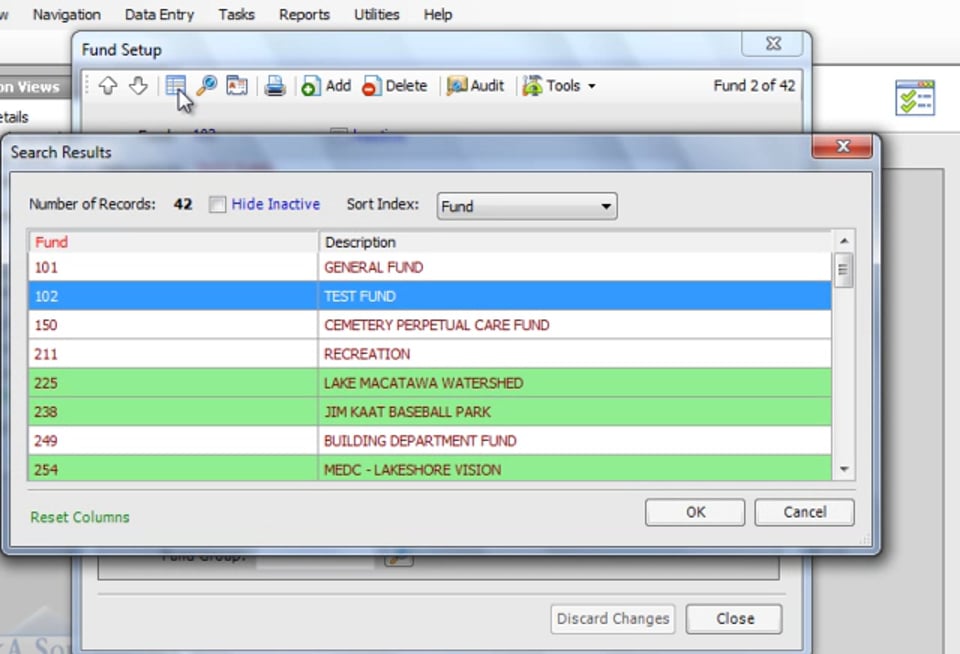Image resolution: width=960 pixels, height=654 pixels.
Task: Click the Hide Inactive label link
Action: coord(276,204)
